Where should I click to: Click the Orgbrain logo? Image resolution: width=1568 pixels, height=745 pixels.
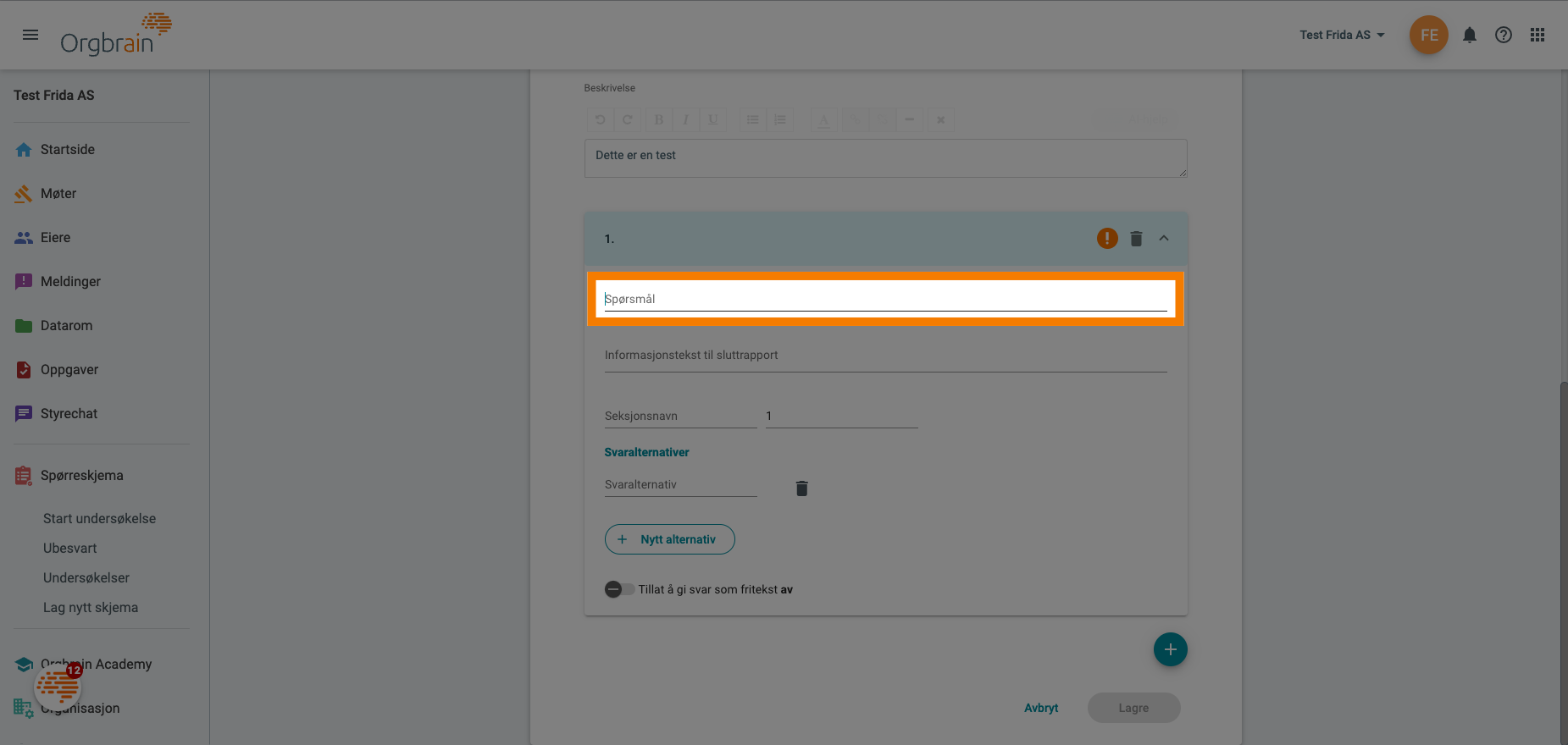tap(116, 35)
